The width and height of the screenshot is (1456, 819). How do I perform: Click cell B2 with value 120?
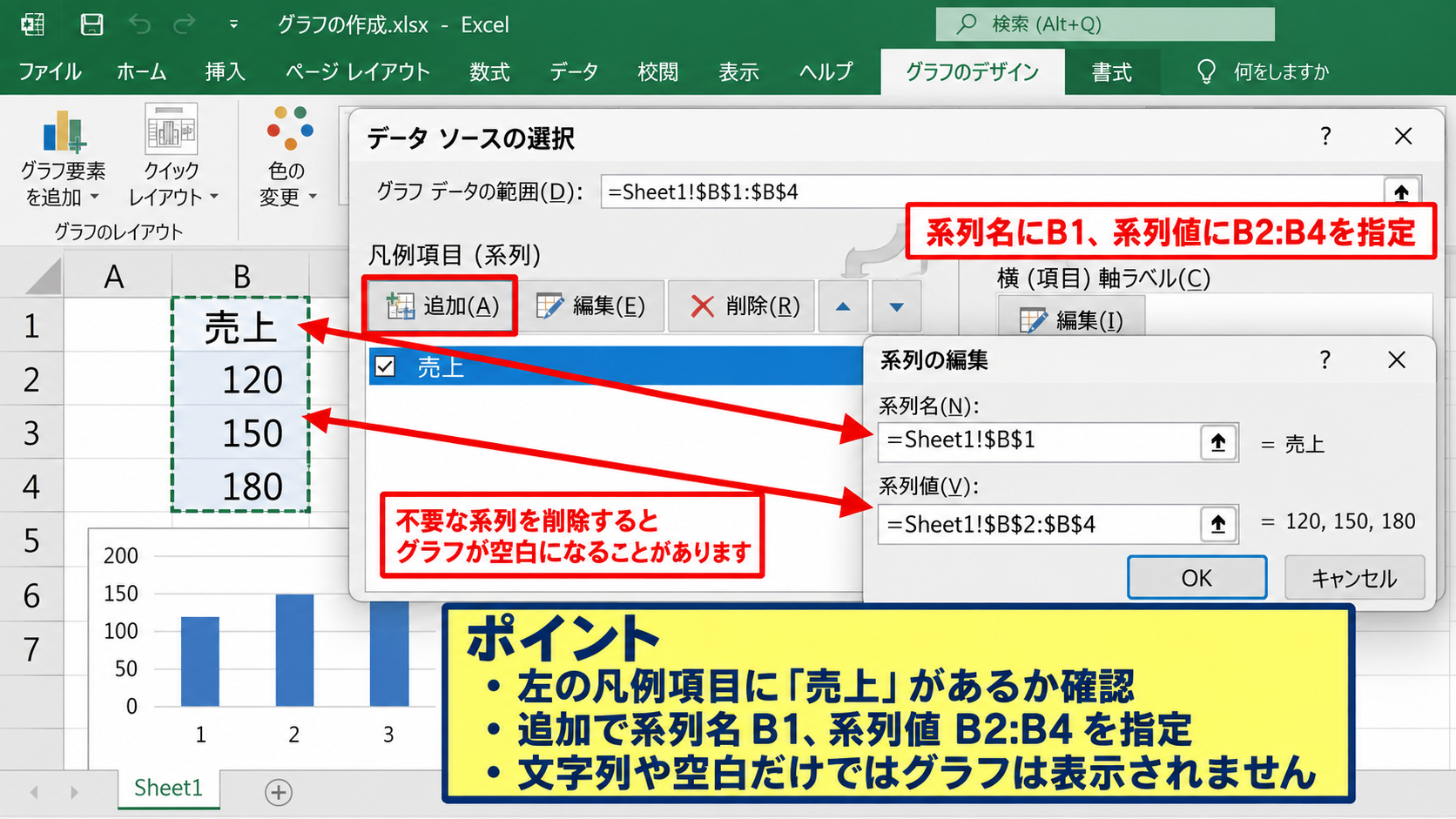coord(241,379)
